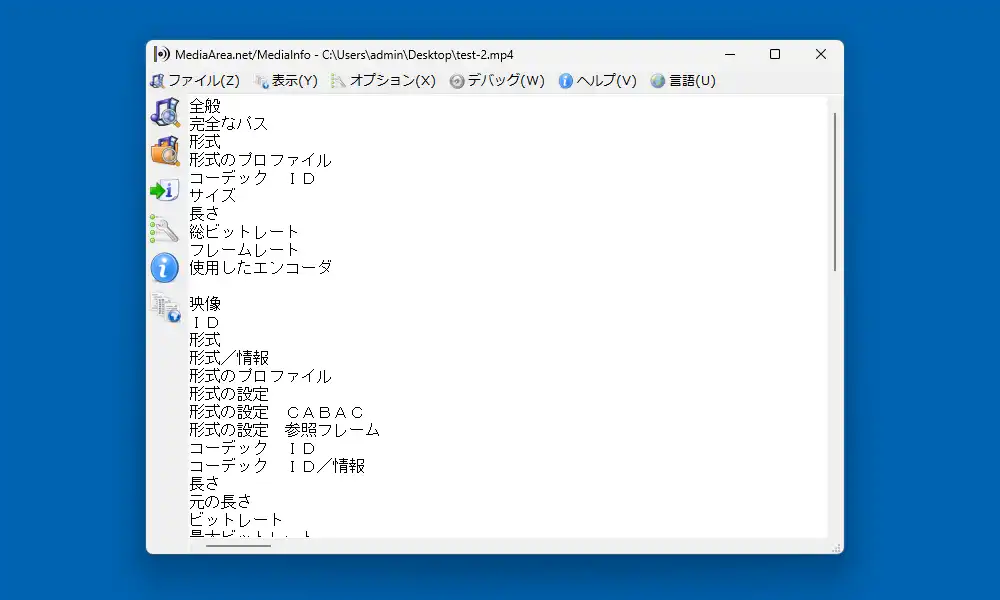This screenshot has width=1000, height=600.
Task: Click the 長さ row in the 映像 section
Action: [205, 483]
